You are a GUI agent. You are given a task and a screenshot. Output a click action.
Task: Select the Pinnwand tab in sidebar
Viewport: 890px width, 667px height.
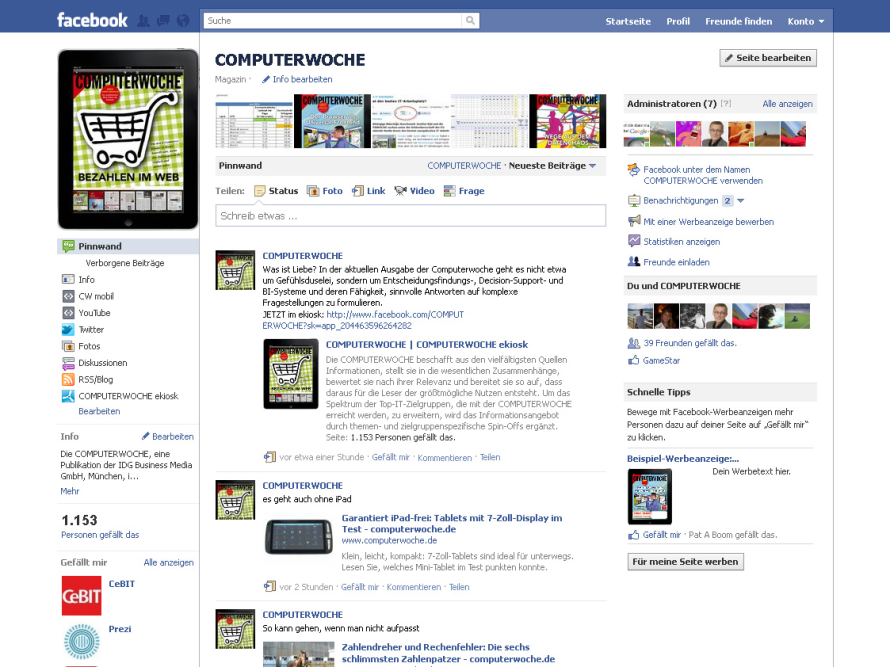coord(128,246)
